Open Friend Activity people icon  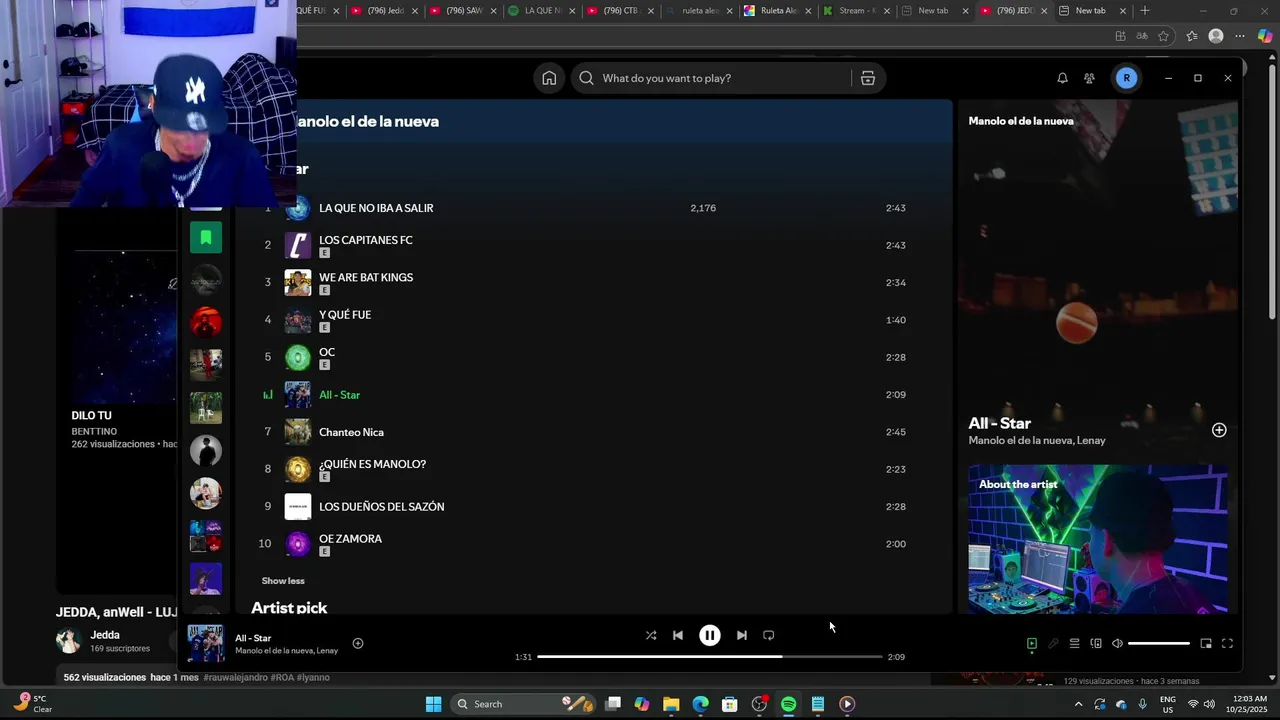coord(1089,78)
